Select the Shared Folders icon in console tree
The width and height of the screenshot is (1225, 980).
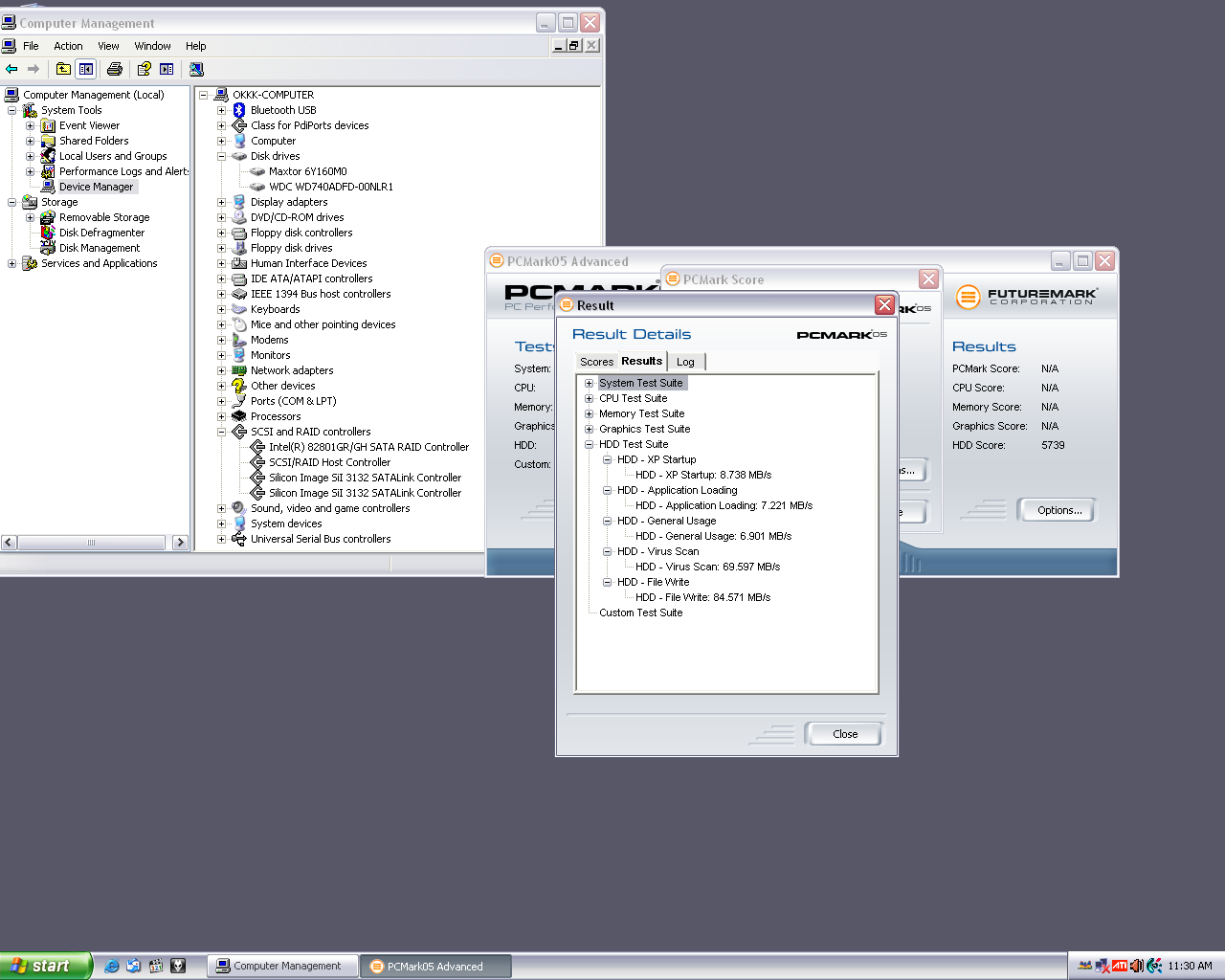(x=48, y=141)
